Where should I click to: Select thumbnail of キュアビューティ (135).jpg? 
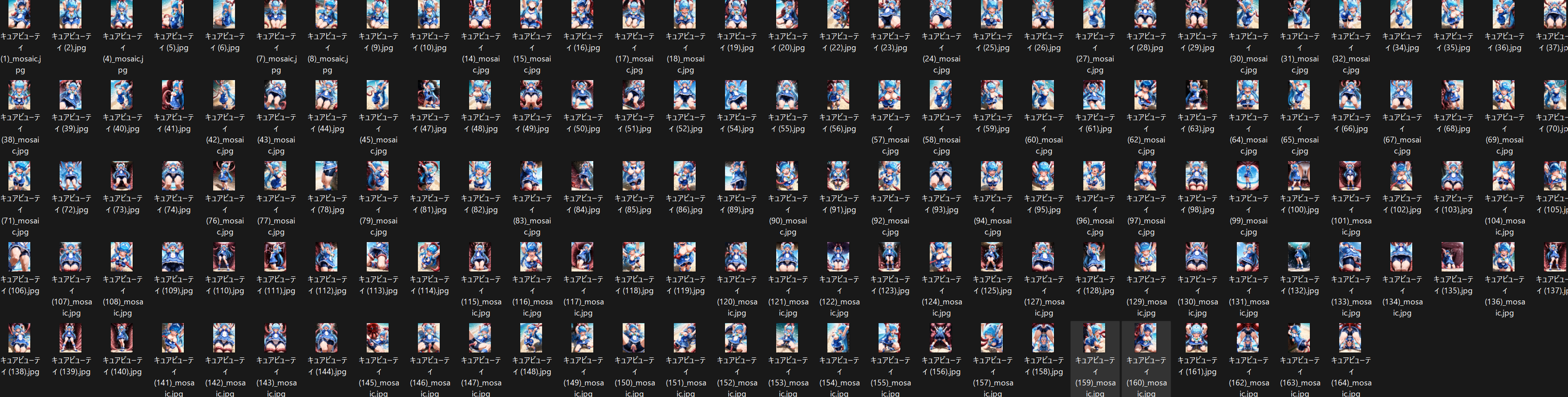coord(1452,257)
